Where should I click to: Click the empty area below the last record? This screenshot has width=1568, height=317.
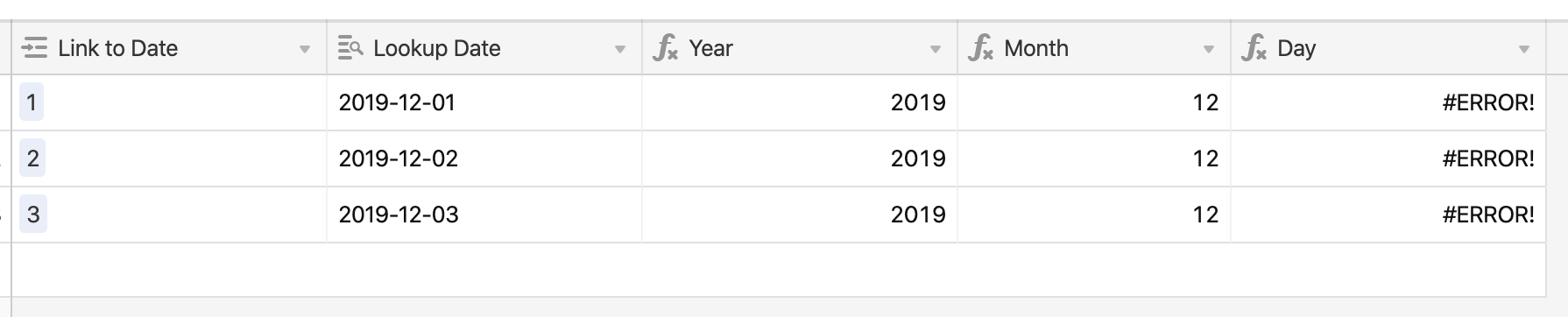tap(779, 270)
